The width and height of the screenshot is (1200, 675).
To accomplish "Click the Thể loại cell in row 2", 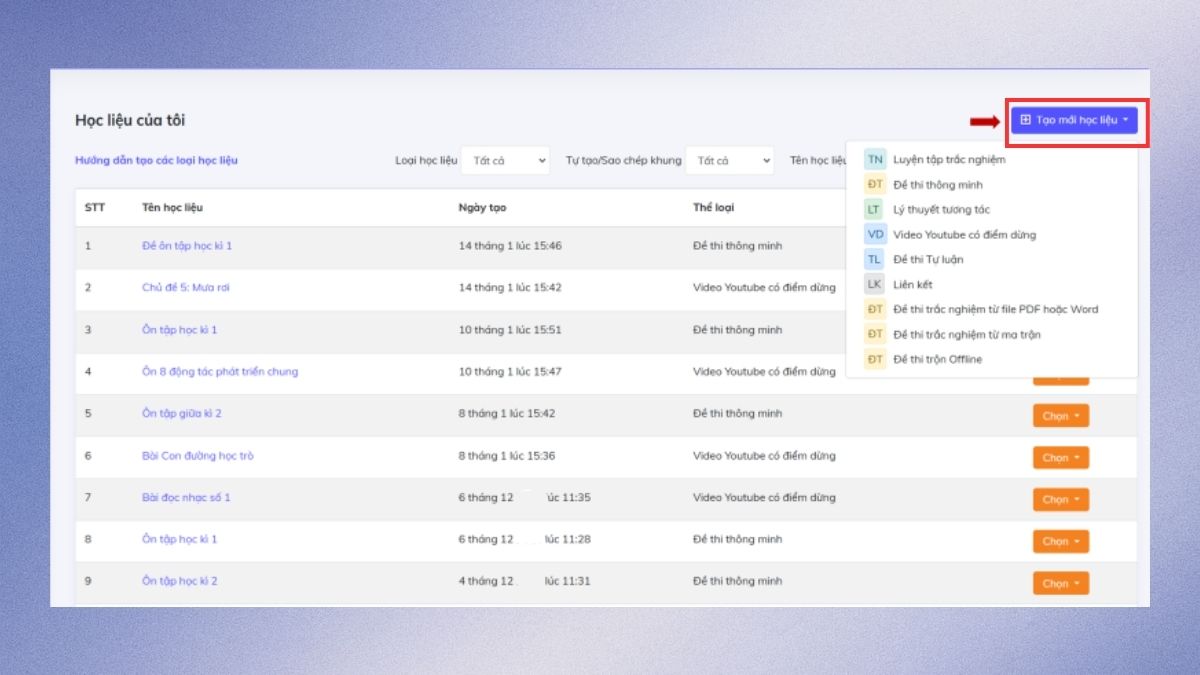I will (764, 287).
